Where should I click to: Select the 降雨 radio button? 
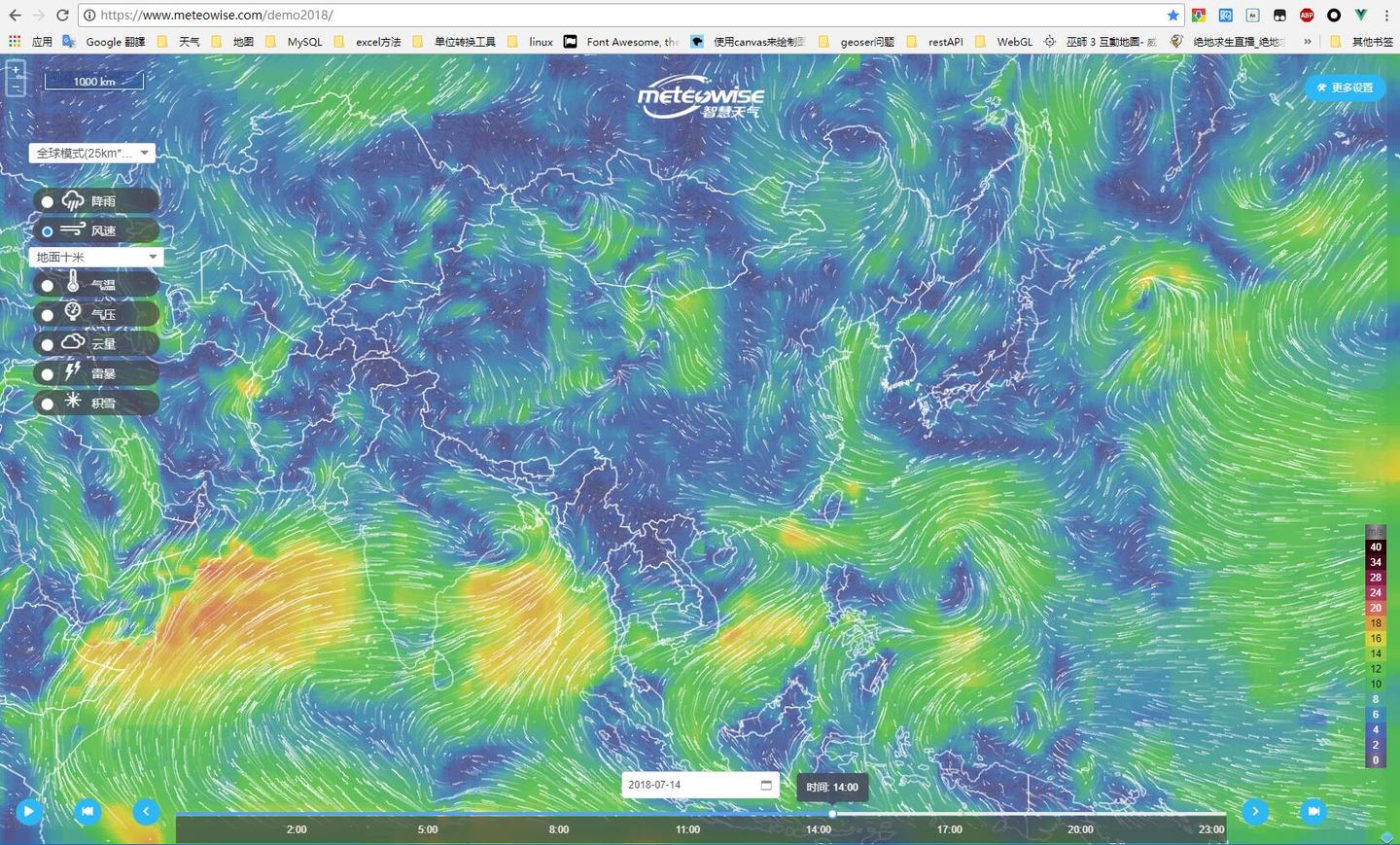tap(47, 202)
